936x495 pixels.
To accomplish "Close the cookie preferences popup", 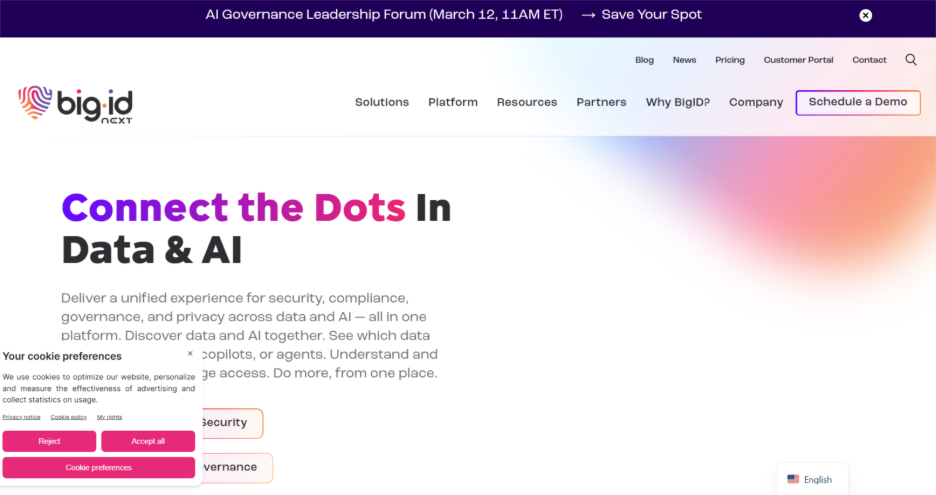I will point(190,353).
